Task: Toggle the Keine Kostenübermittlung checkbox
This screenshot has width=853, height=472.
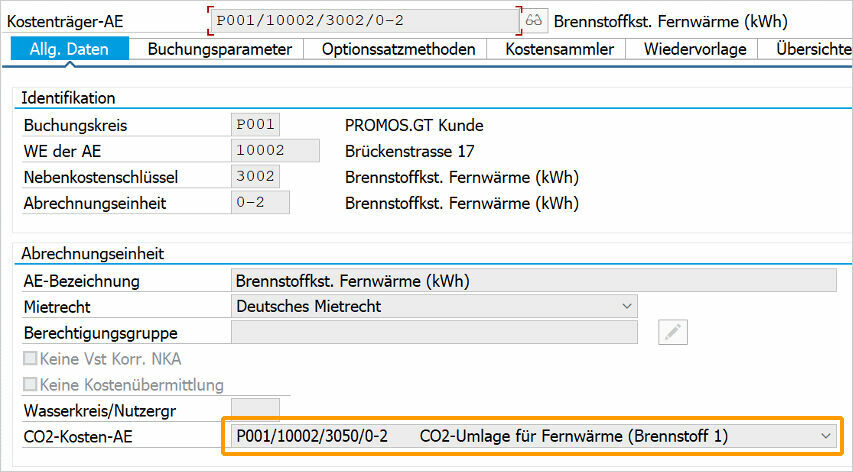Action: pos(30,385)
